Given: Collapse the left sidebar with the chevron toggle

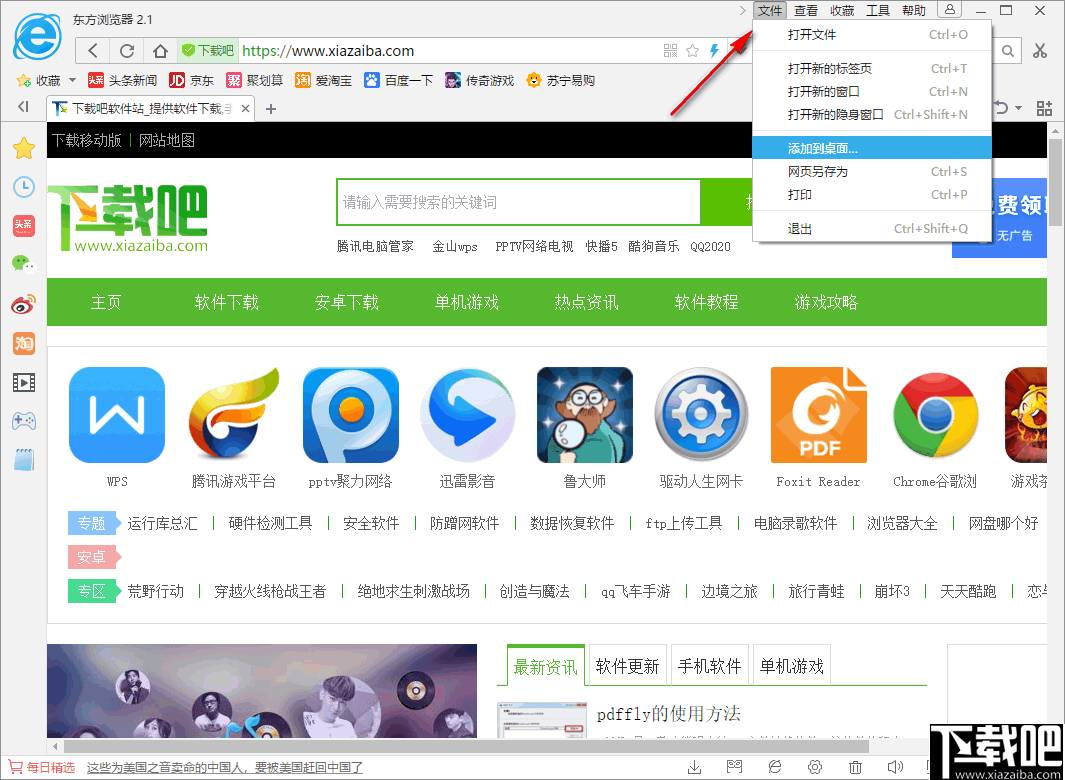Looking at the screenshot, I should click(x=22, y=108).
